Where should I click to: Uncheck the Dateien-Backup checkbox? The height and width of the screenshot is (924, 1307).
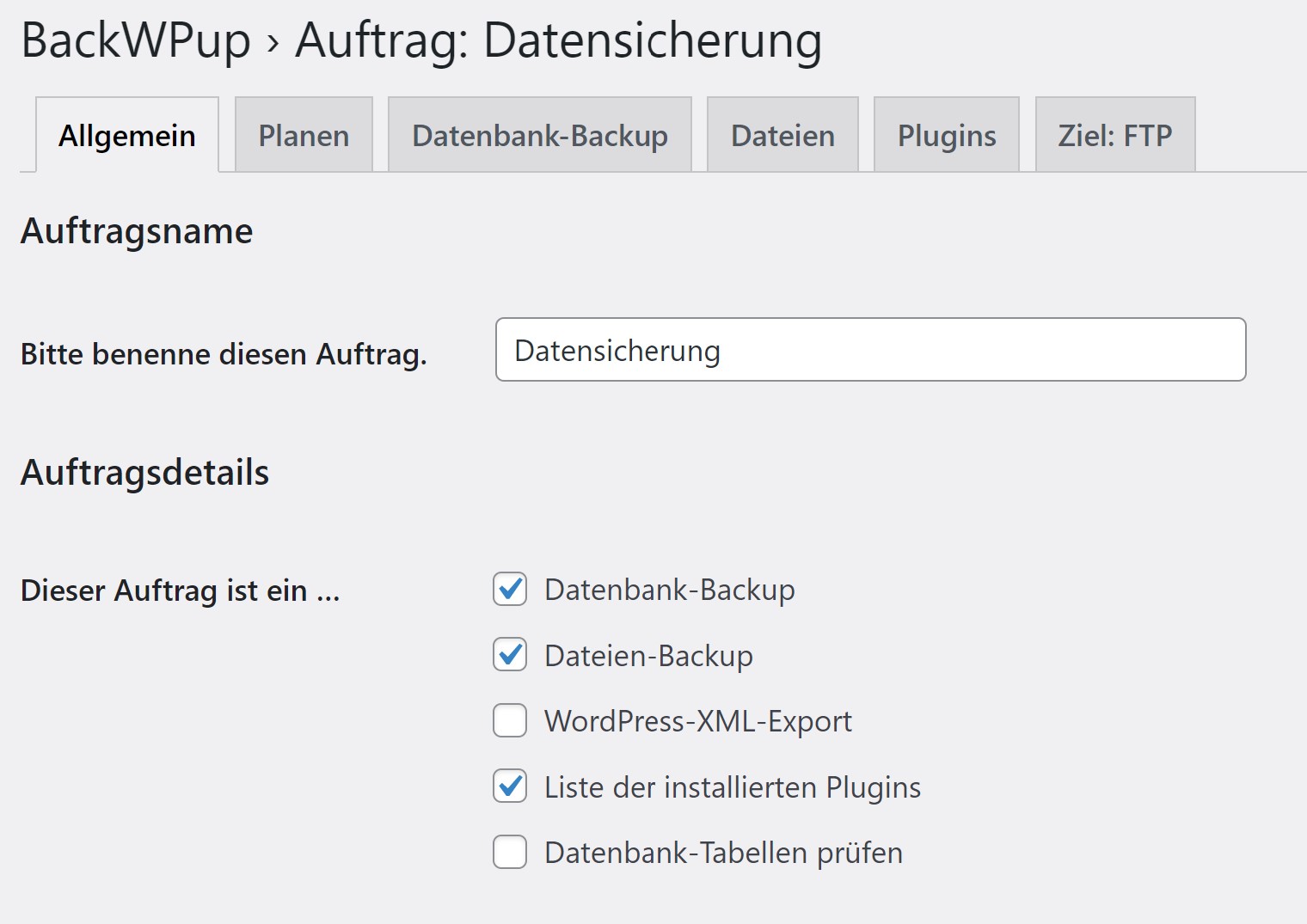point(510,655)
